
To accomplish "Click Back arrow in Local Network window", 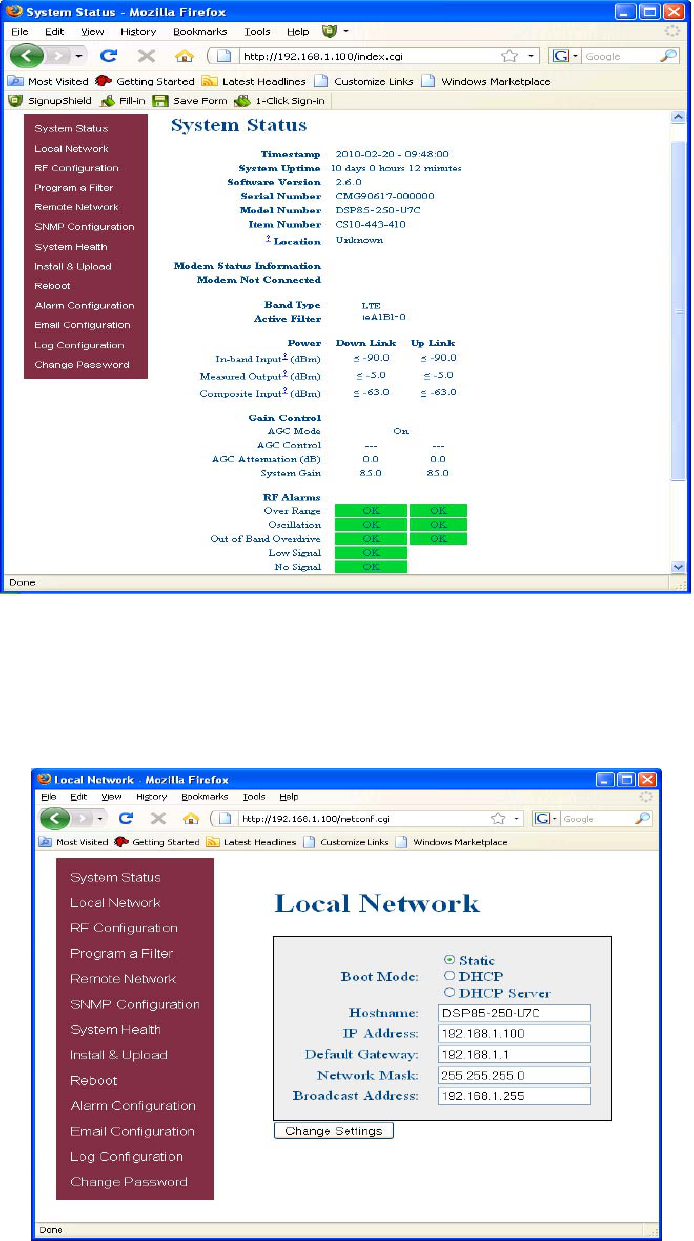I will pyautogui.click(x=57, y=818).
